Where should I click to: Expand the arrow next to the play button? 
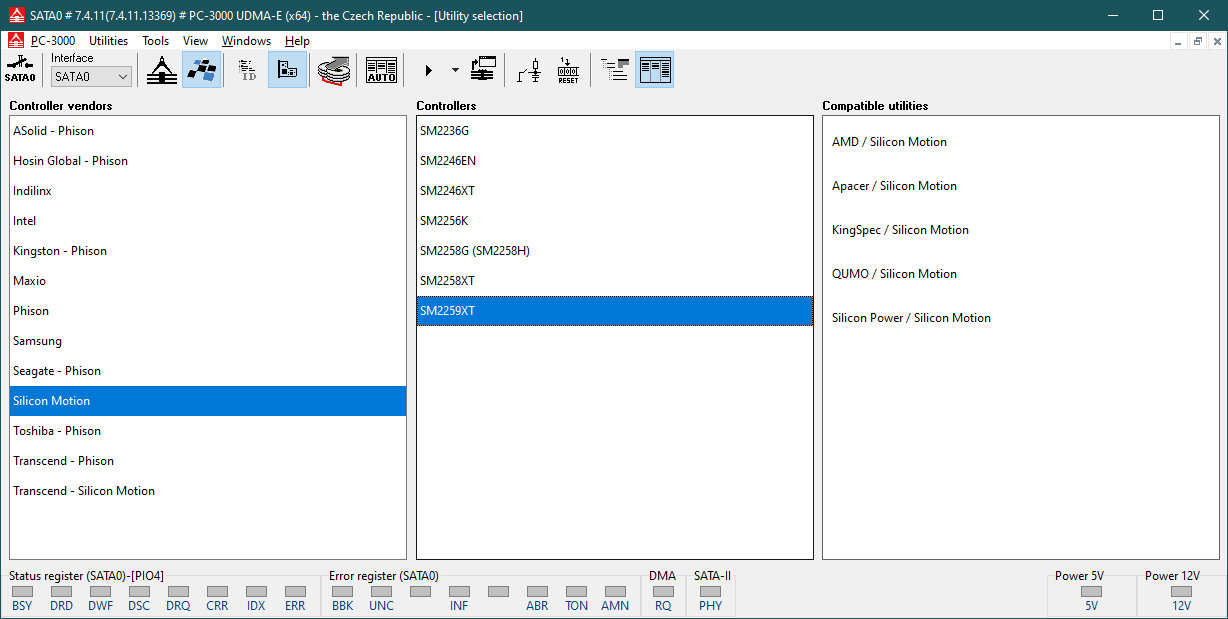coord(455,70)
